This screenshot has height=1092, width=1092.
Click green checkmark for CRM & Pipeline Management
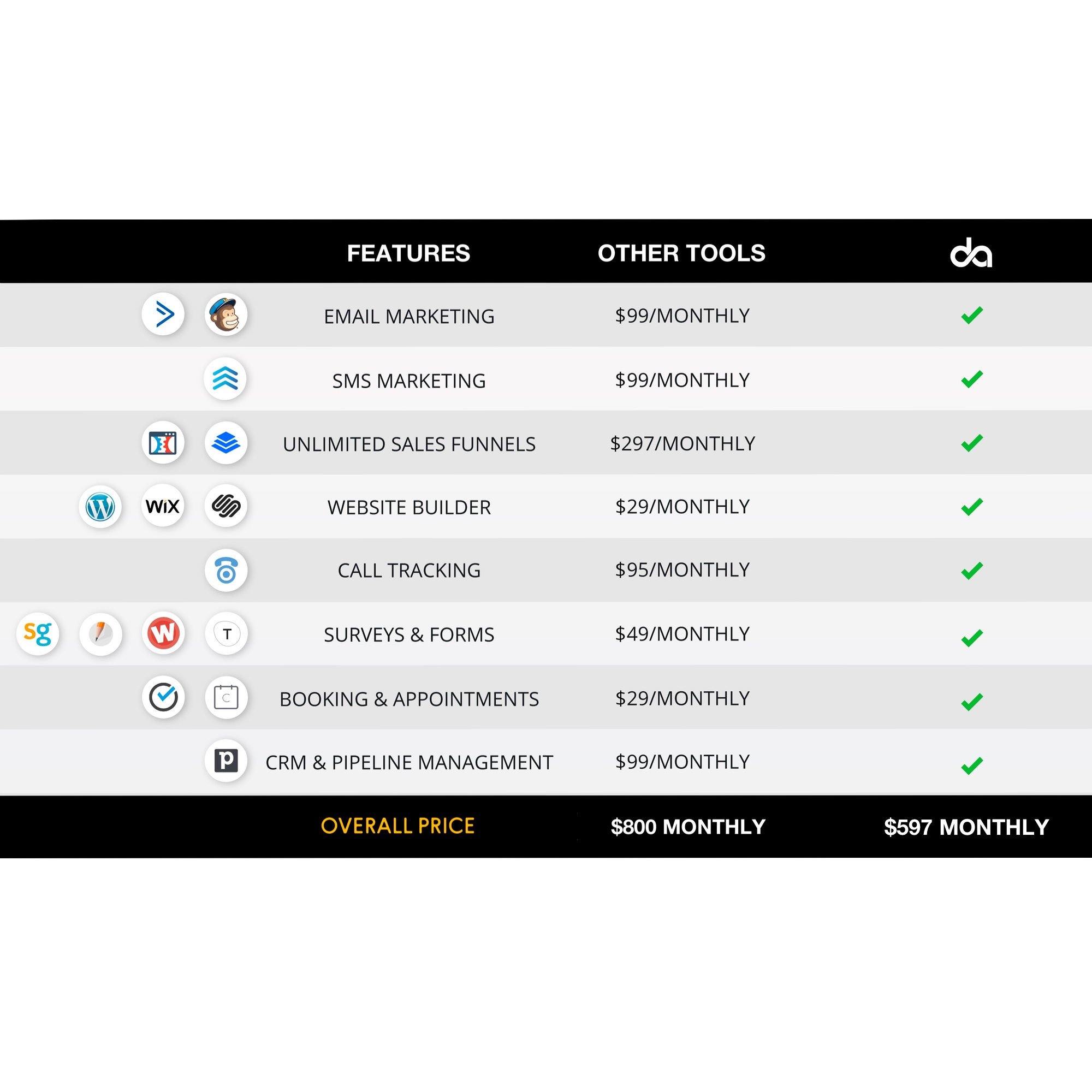(972, 766)
